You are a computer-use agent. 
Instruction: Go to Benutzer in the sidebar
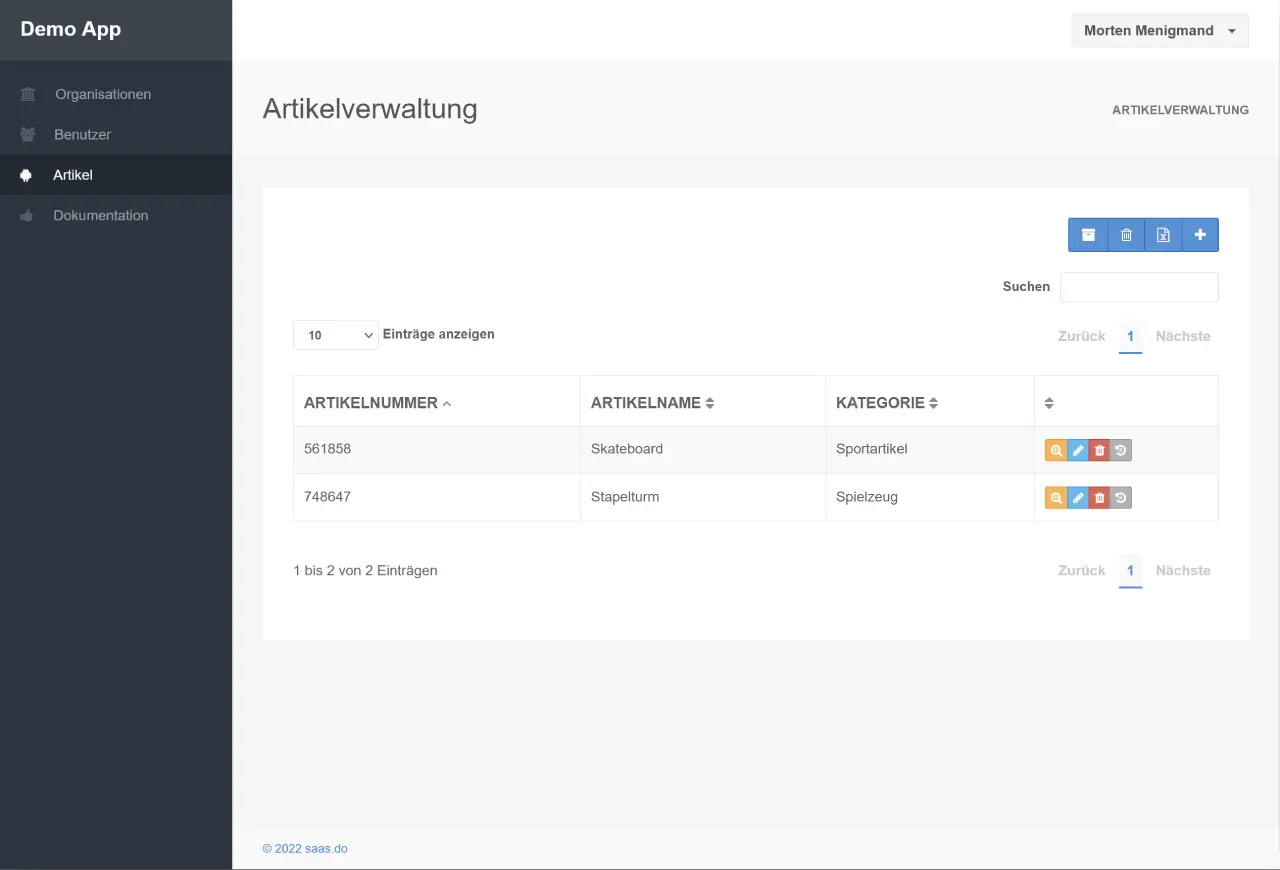pyautogui.click(x=82, y=134)
